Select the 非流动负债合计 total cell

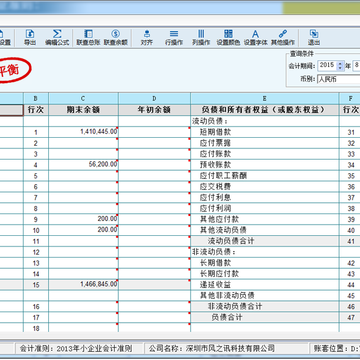coord(265,306)
